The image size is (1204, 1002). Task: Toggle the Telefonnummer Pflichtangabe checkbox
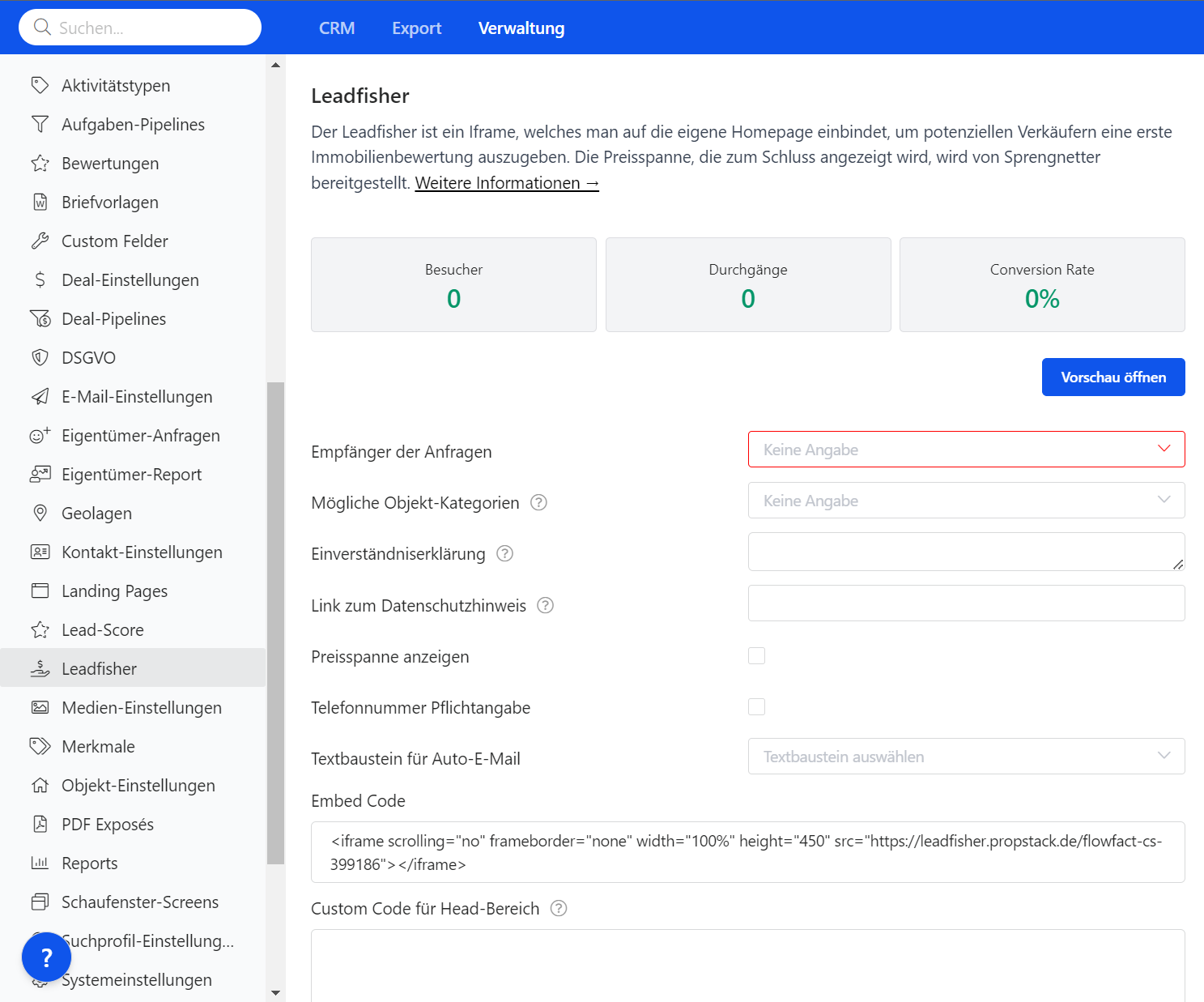[756, 707]
